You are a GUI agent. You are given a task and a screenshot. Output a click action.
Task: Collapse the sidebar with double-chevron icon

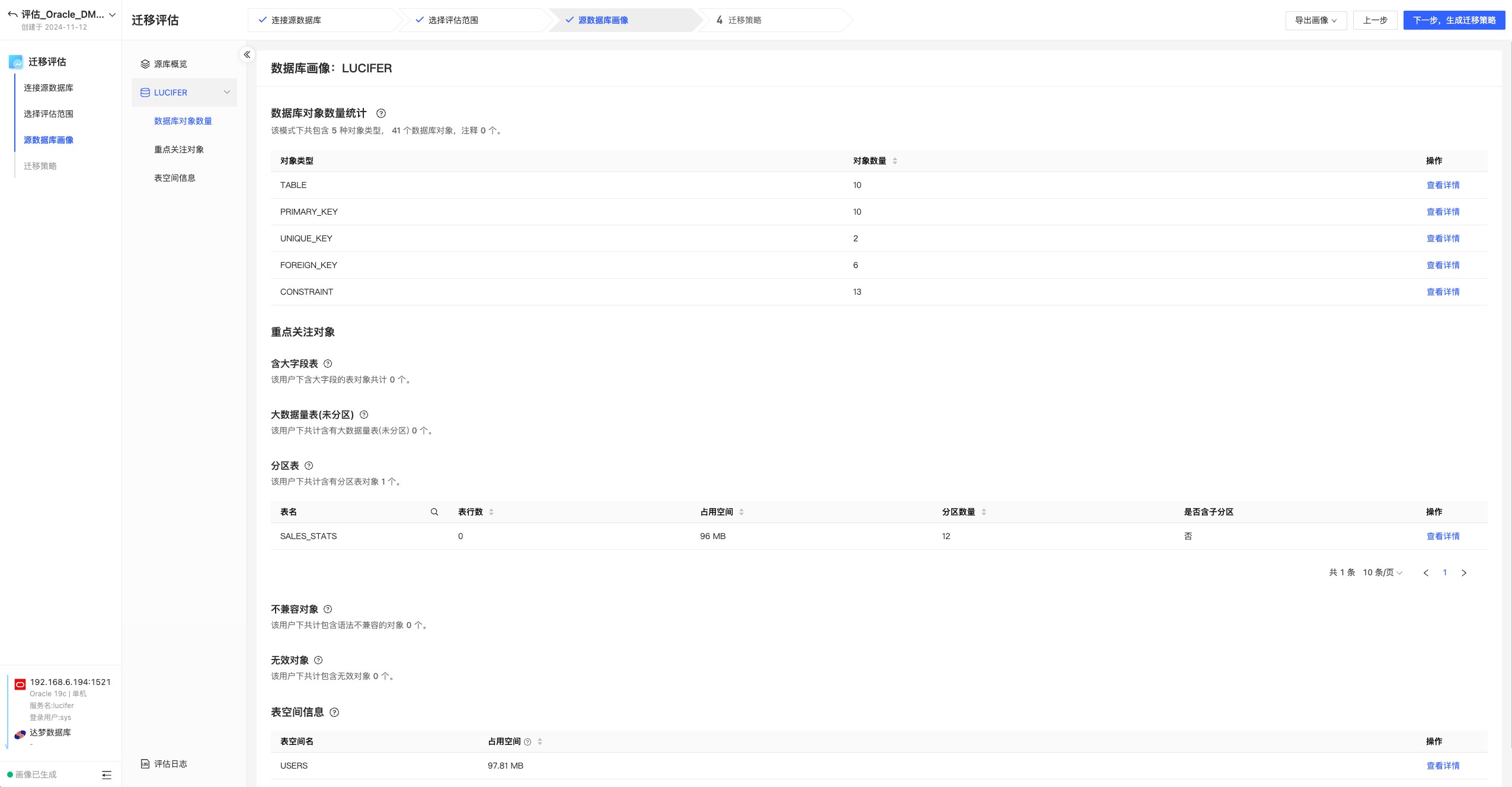pos(247,55)
